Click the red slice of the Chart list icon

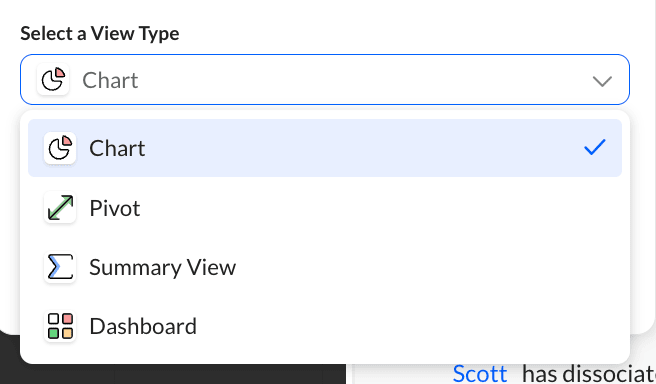point(67,141)
